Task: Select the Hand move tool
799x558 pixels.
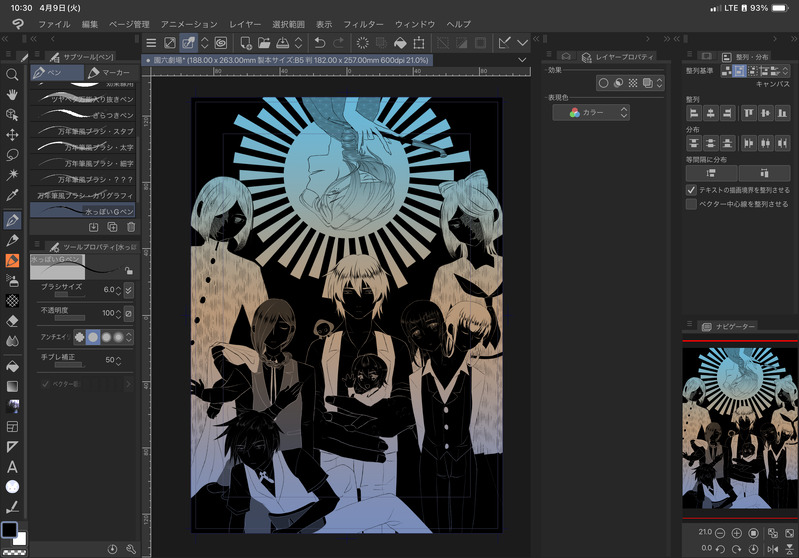Action: click(x=12, y=95)
